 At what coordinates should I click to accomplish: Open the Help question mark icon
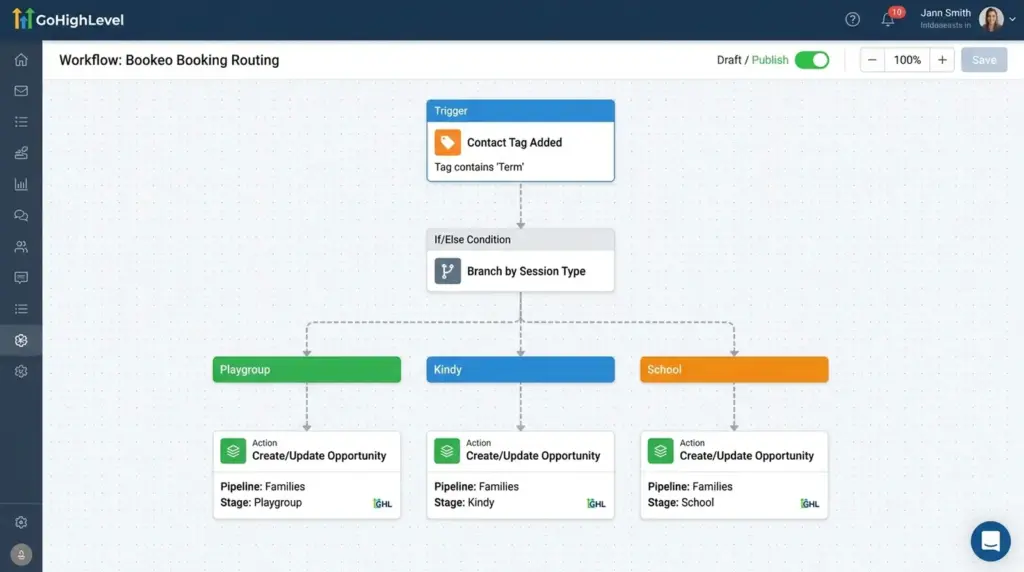pos(852,20)
